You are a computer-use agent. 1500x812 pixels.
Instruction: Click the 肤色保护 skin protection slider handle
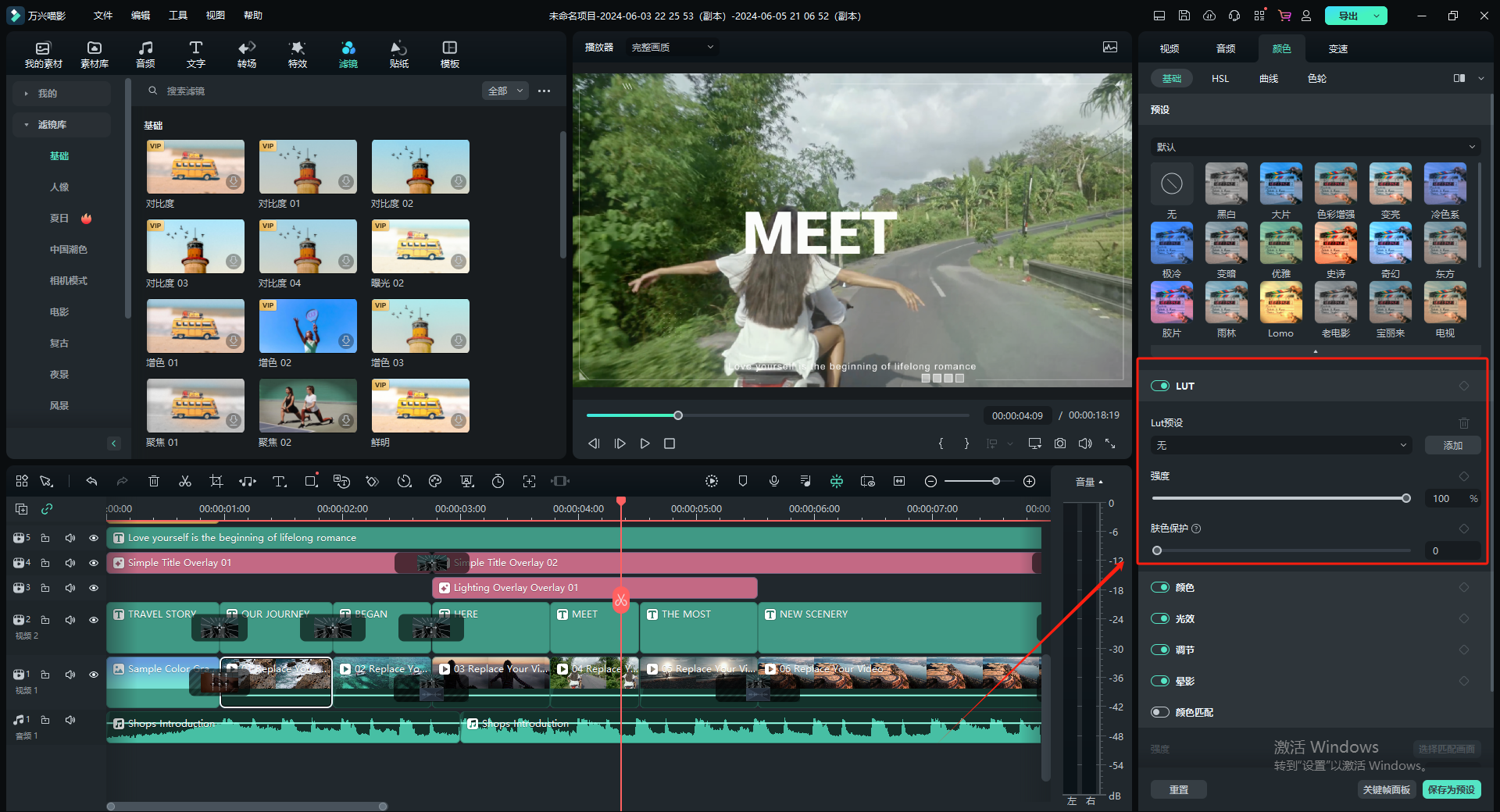tap(1157, 550)
